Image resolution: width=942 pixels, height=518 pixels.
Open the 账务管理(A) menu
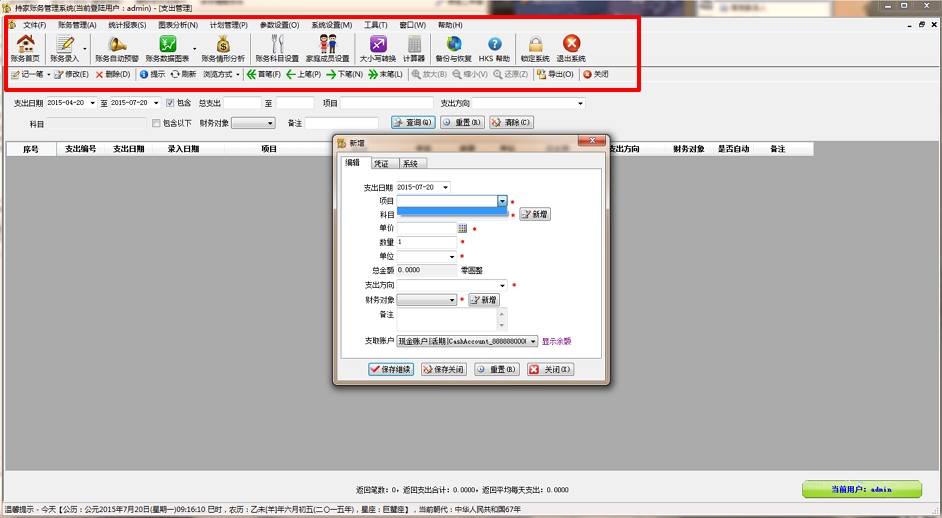coord(77,25)
